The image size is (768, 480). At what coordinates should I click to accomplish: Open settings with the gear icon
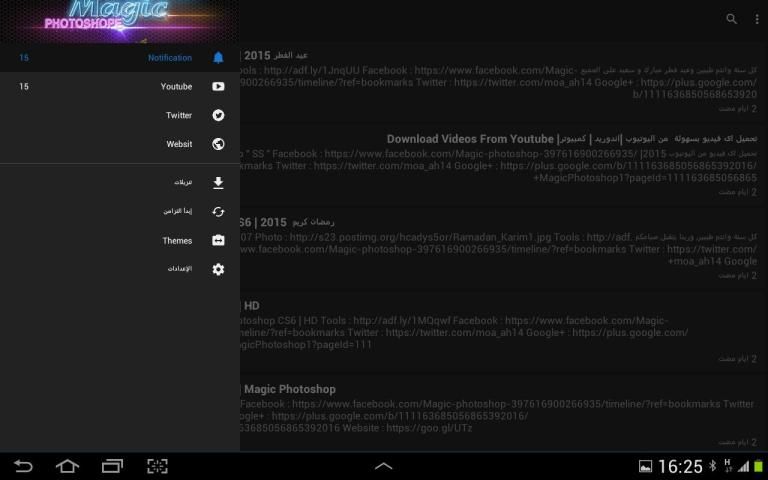tap(218, 269)
